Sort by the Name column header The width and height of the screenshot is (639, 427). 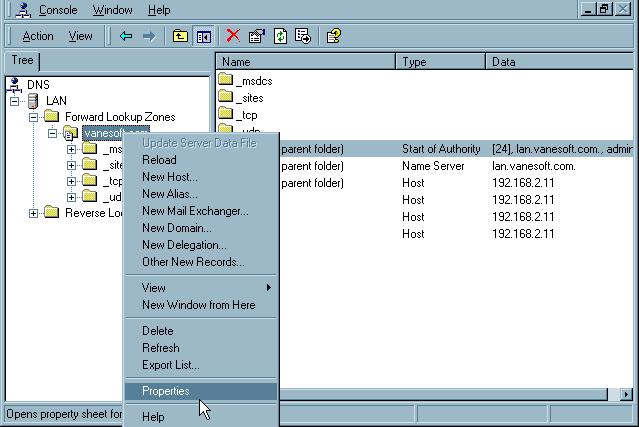[x=306, y=62]
